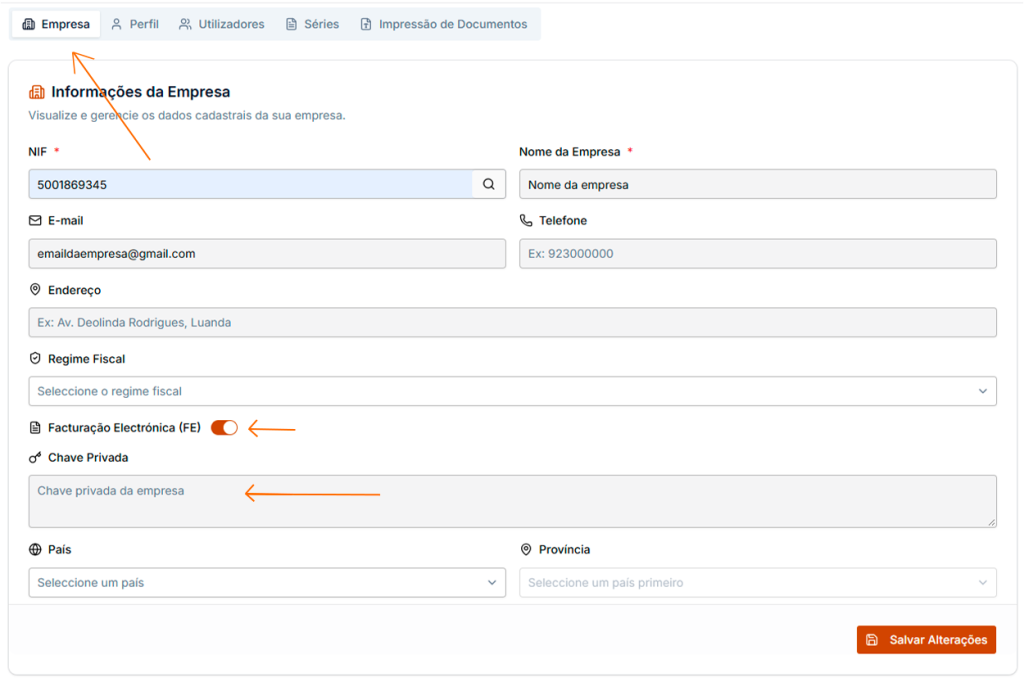Click the globe icon beside País
1024x682 pixels.
pyautogui.click(x=35, y=549)
